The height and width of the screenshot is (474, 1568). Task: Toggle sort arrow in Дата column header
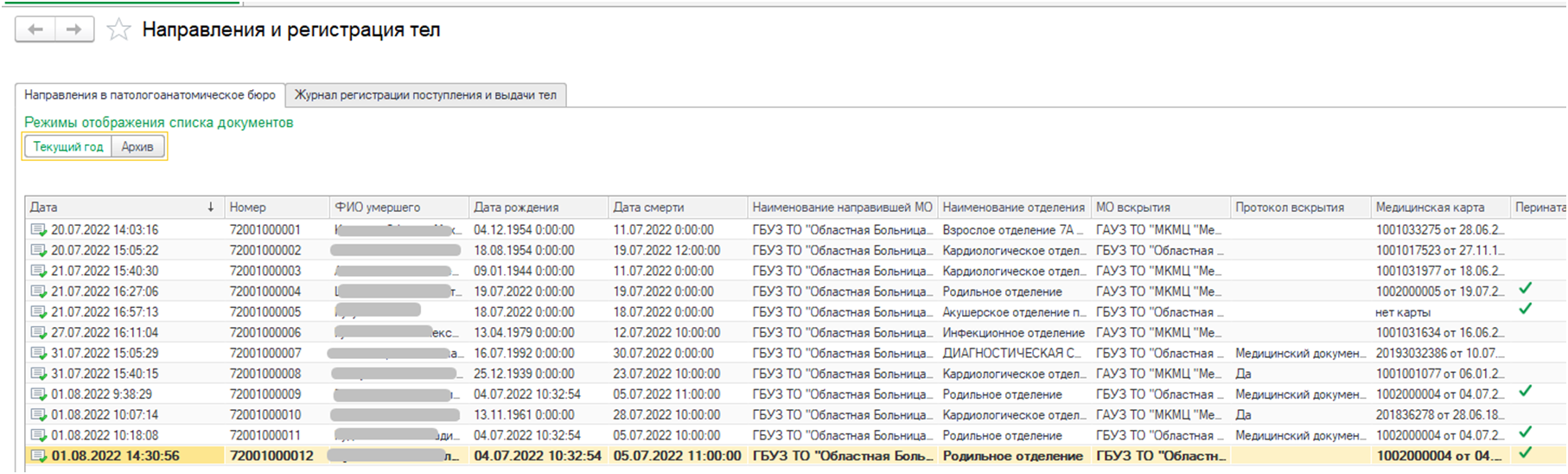click(x=210, y=208)
